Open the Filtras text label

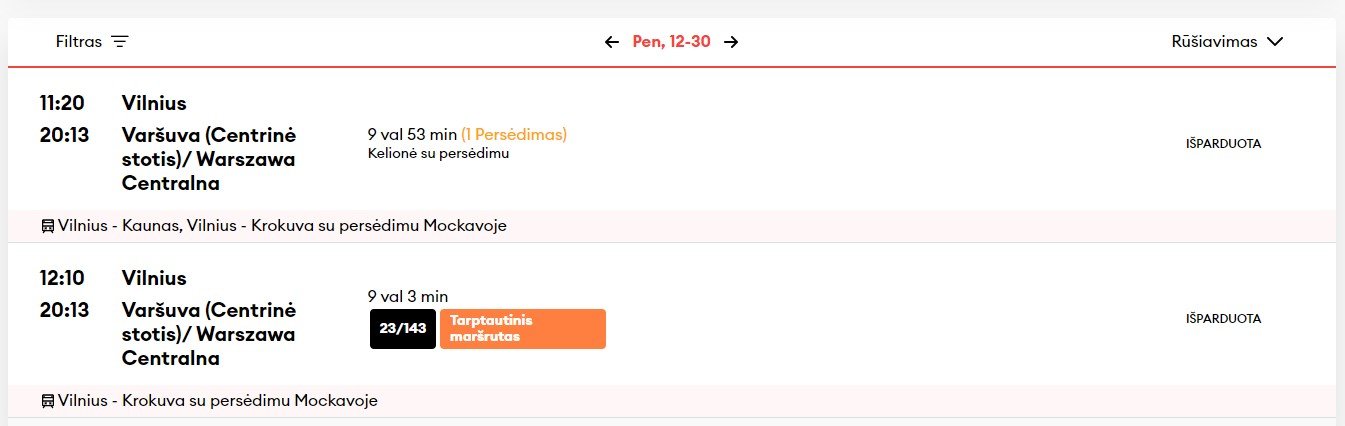(79, 42)
